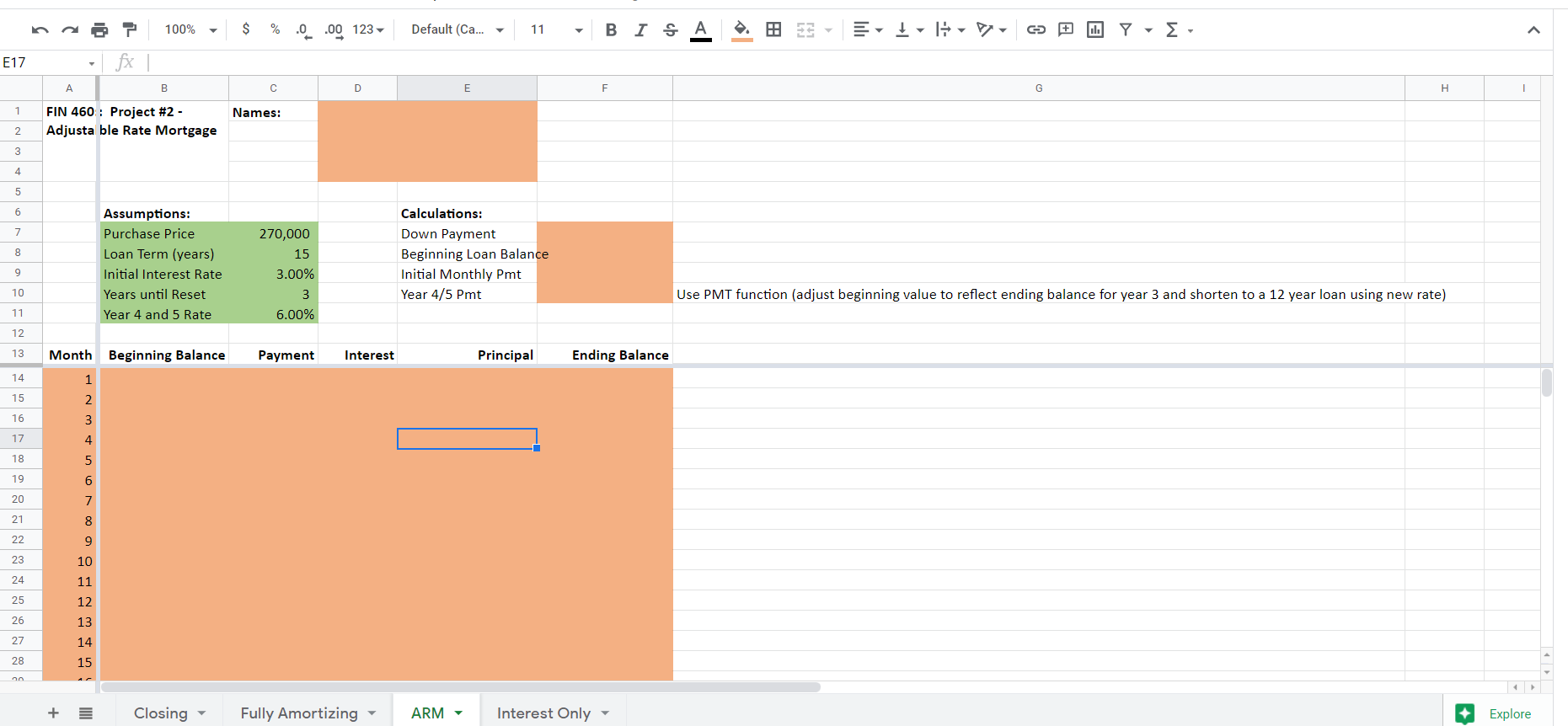Insert a comment
This screenshot has height=726, width=1568.
pyautogui.click(x=1066, y=30)
